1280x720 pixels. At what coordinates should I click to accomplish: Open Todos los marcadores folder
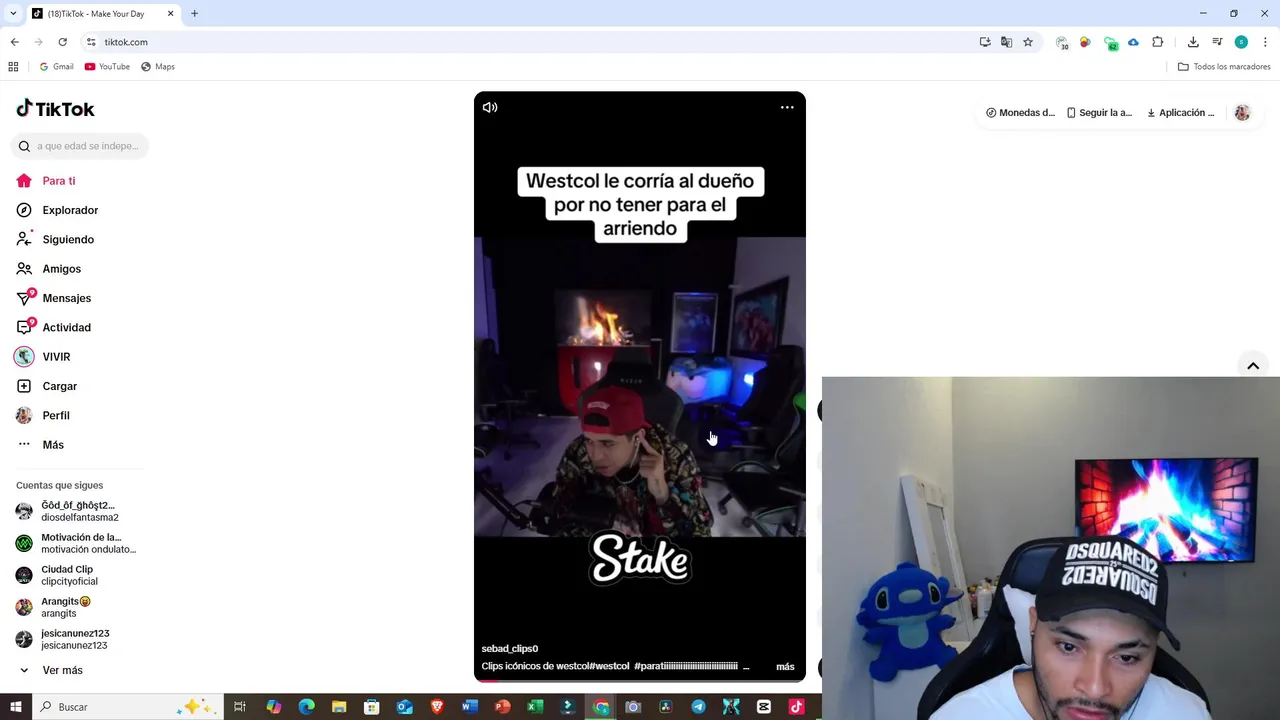click(1224, 67)
